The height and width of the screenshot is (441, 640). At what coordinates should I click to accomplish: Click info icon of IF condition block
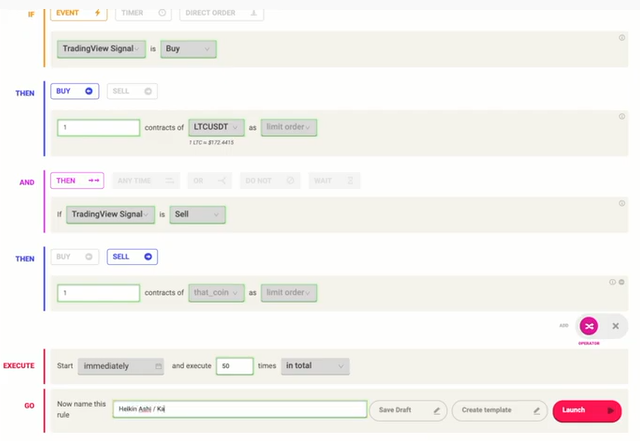pyautogui.click(x=622, y=38)
